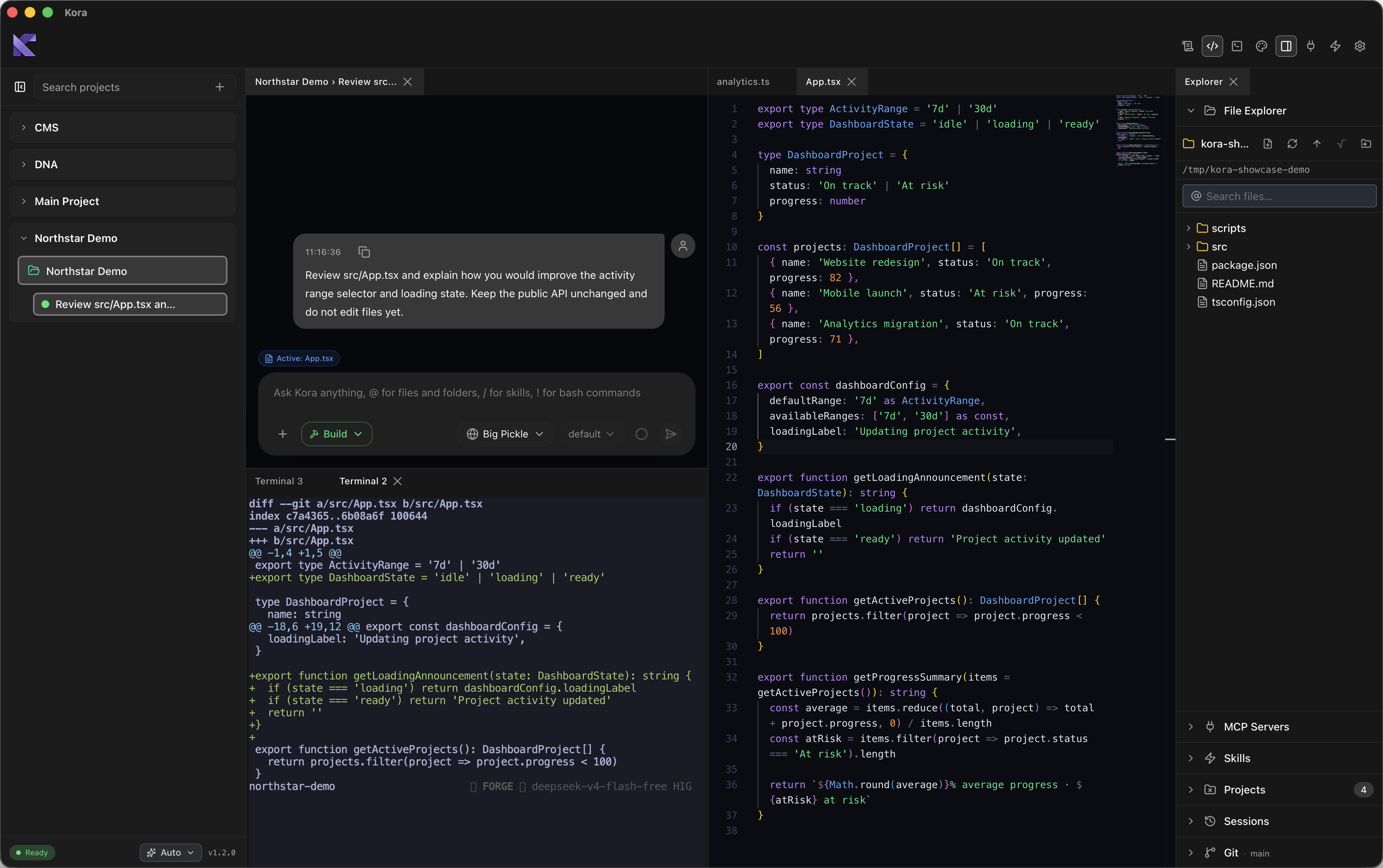Open the Build mode dropdown
This screenshot has height=868, width=1383.
[x=337, y=434]
